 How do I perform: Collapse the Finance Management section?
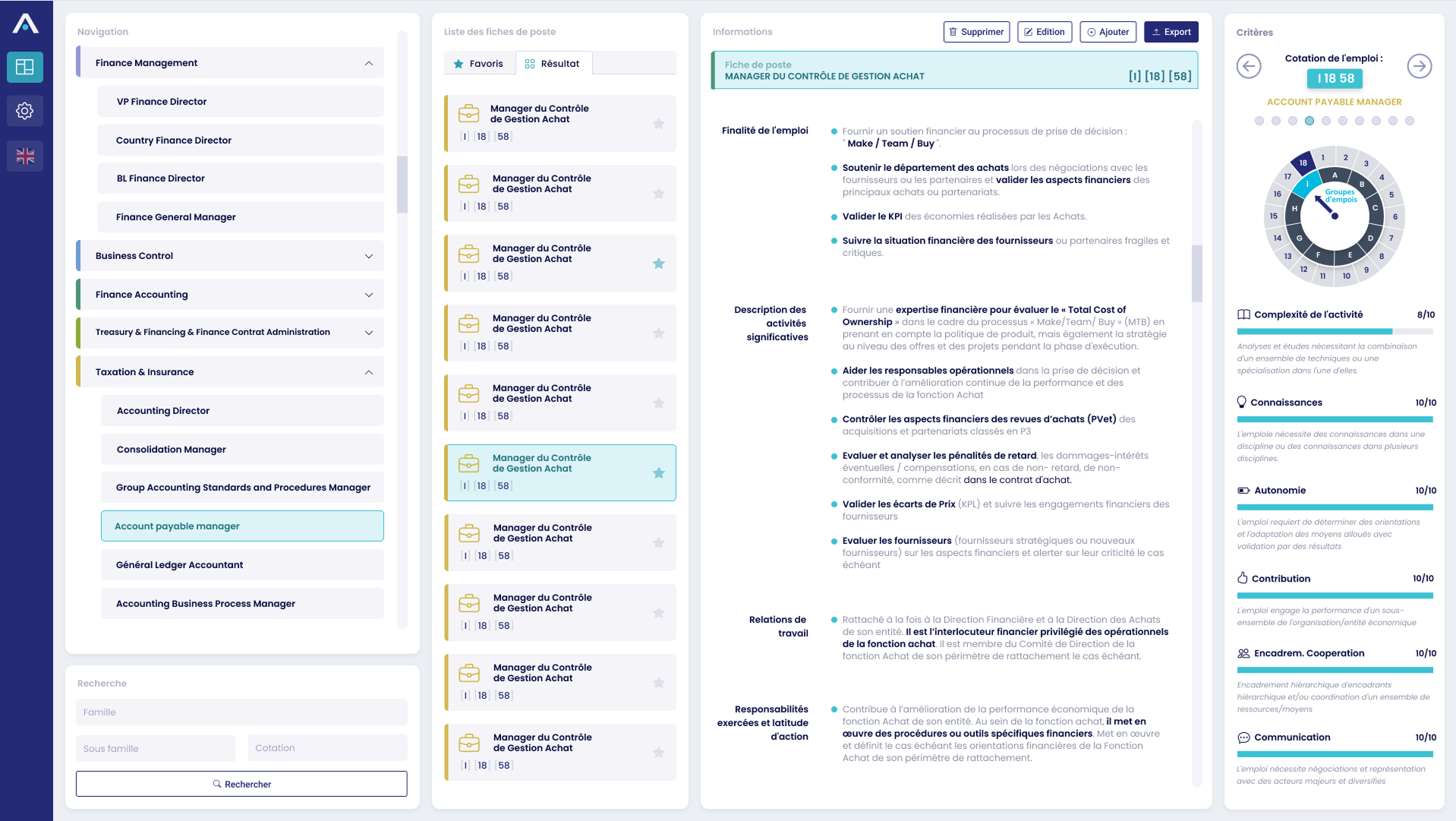(369, 63)
